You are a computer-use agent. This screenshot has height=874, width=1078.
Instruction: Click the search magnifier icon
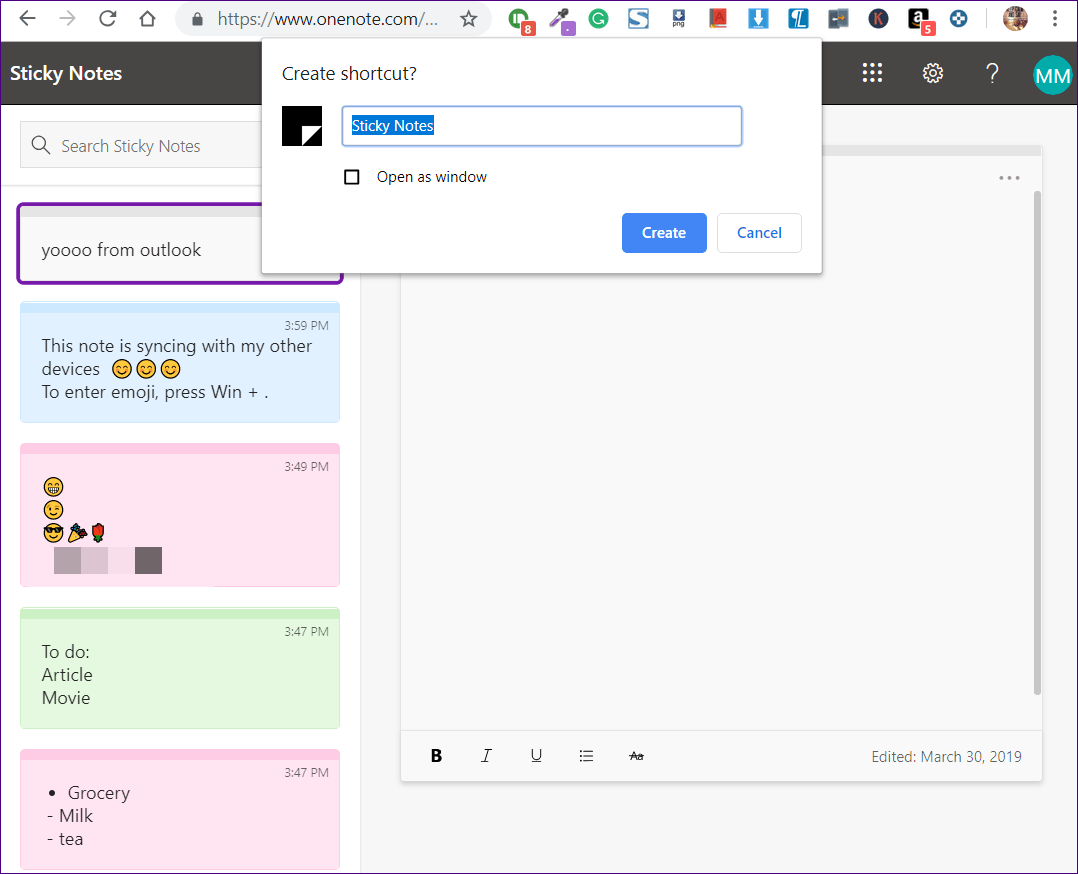(41, 145)
